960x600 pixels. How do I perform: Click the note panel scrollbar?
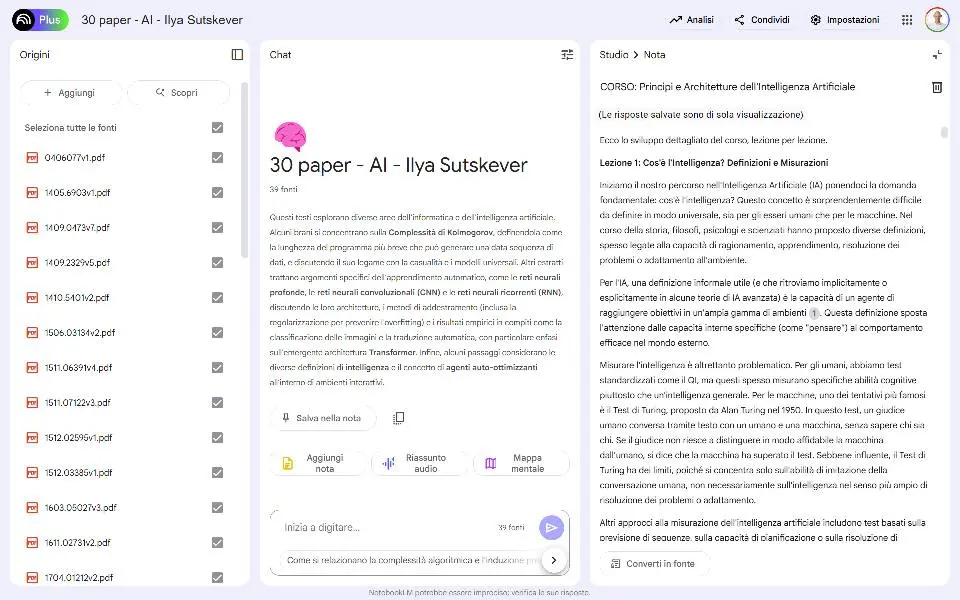(944, 132)
